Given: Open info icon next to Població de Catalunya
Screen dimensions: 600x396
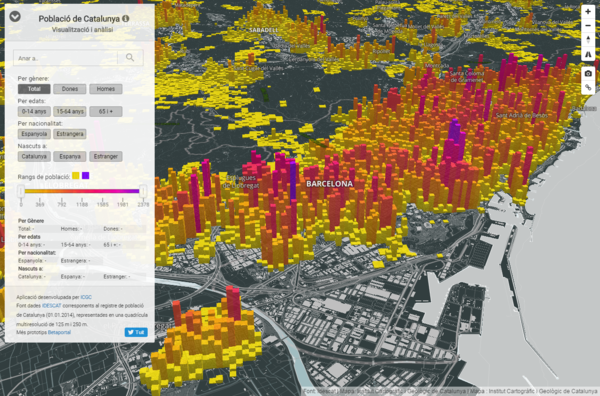Looking at the screenshot, I should [126, 18].
